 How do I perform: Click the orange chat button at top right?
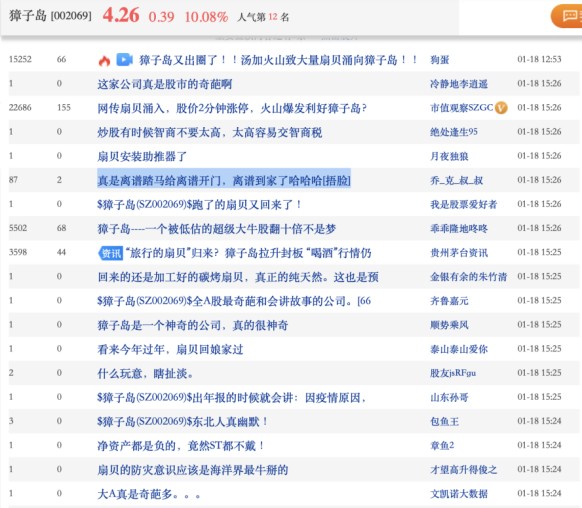pyautogui.click(x=567, y=16)
